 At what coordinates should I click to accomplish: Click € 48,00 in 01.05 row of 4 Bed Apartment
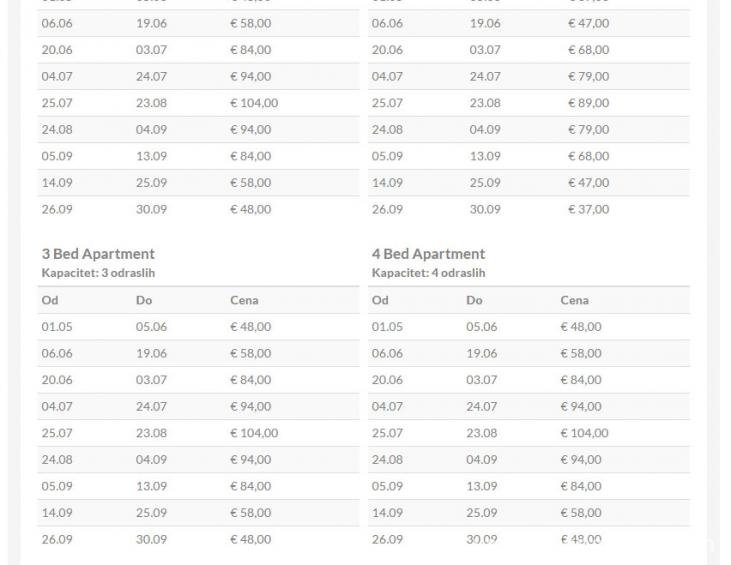coord(581,327)
